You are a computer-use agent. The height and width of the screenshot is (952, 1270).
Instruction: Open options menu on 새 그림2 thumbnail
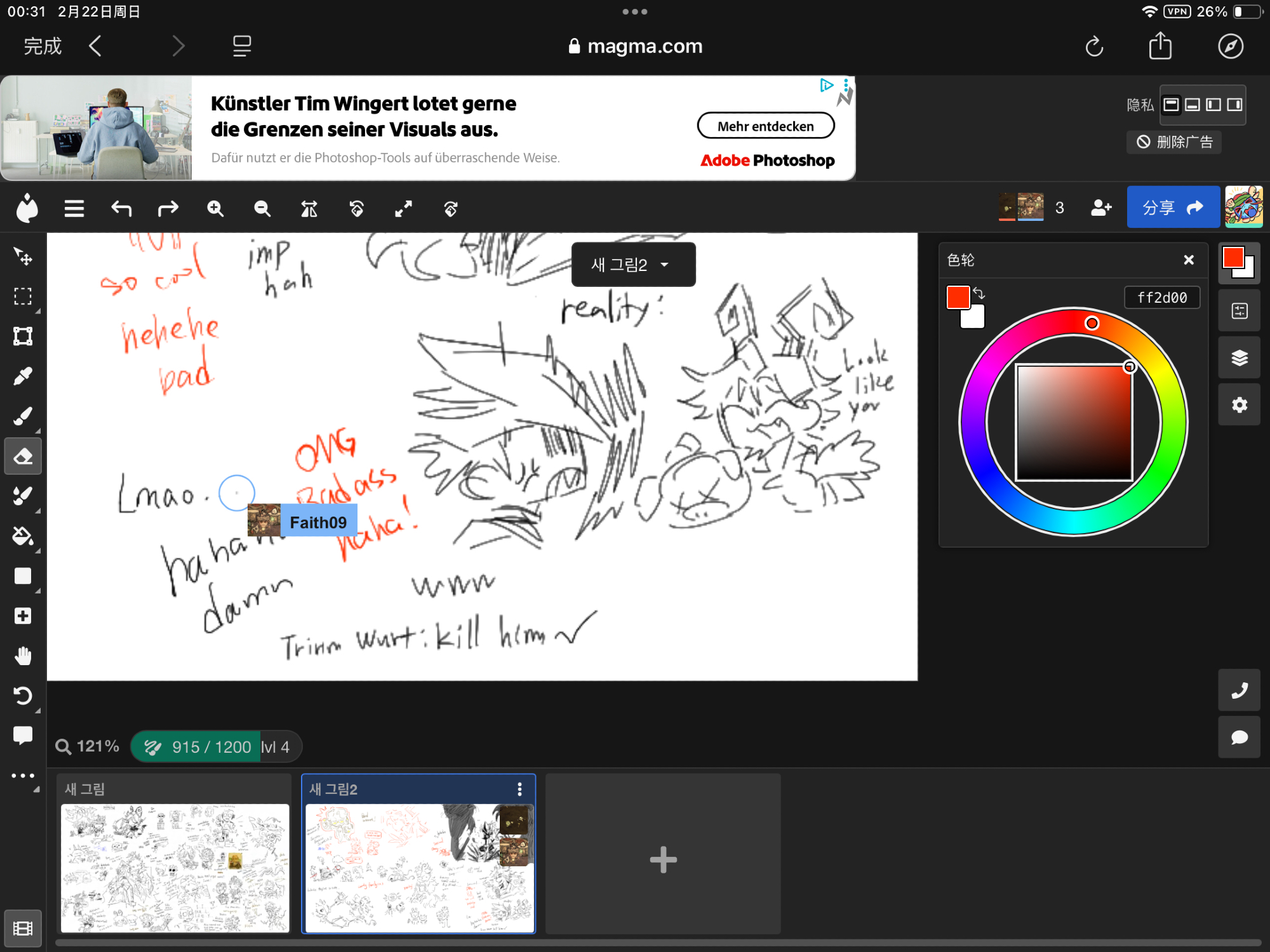point(519,789)
